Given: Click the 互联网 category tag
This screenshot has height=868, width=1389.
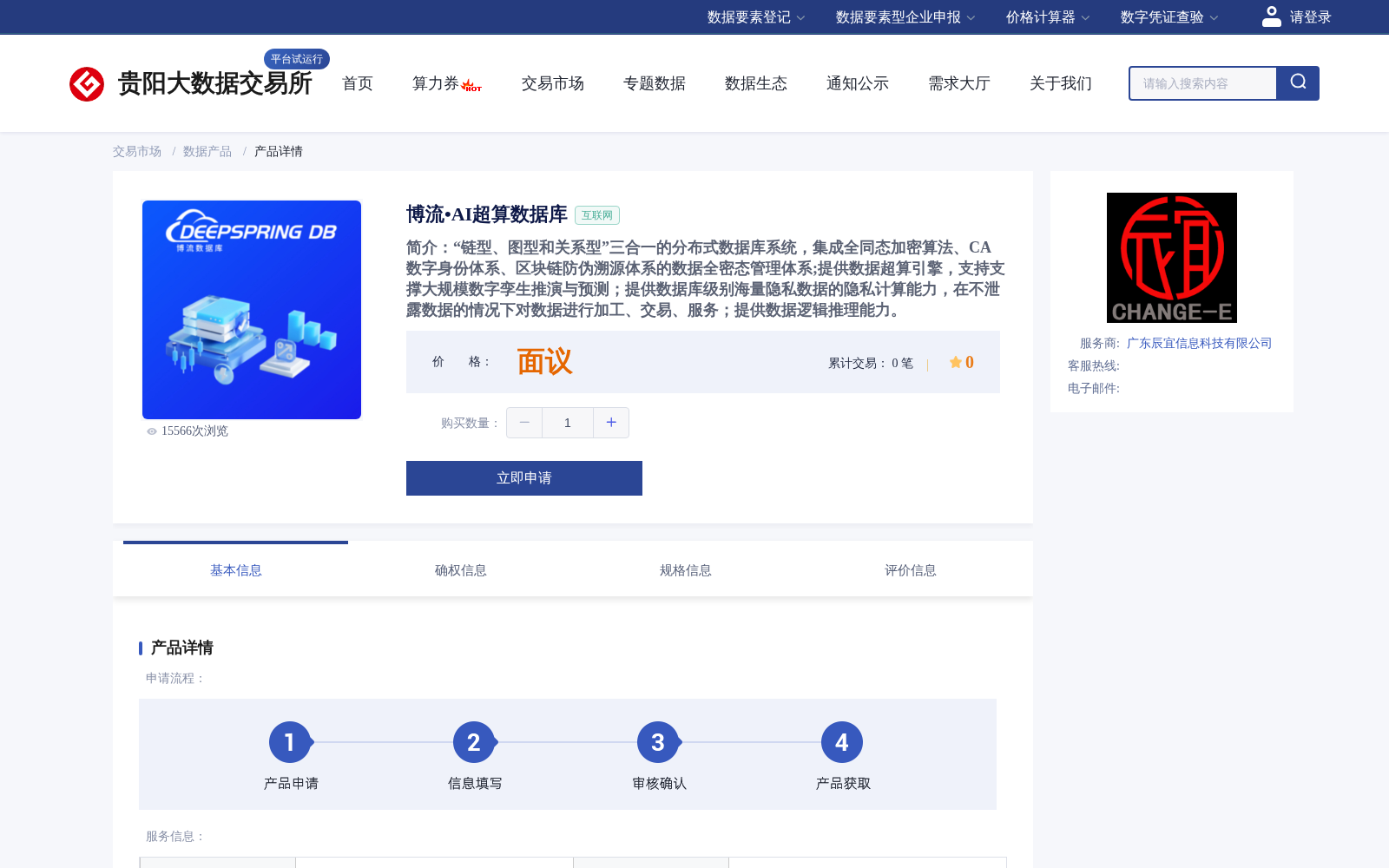Looking at the screenshot, I should point(597,215).
